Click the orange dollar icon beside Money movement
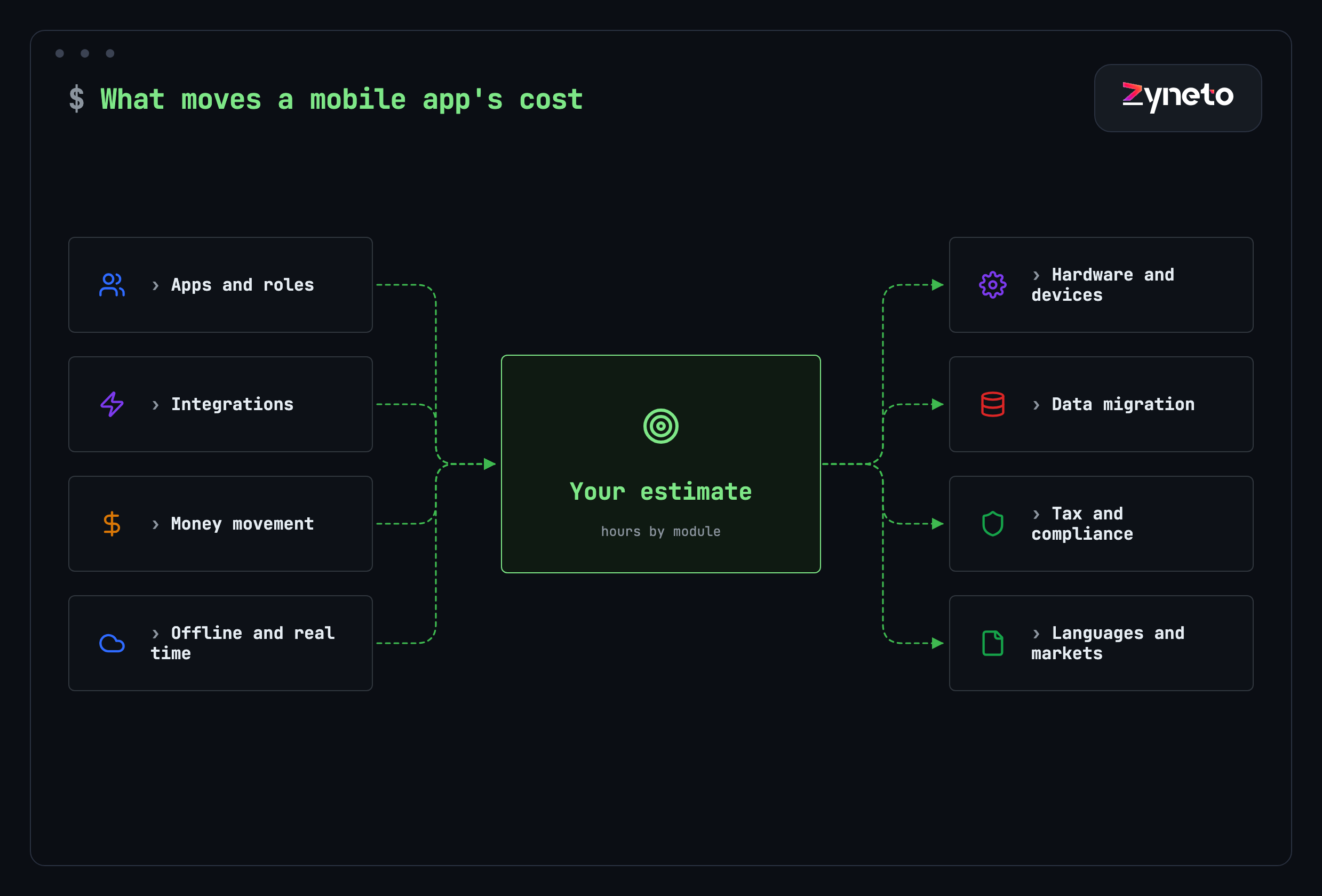 (112, 524)
